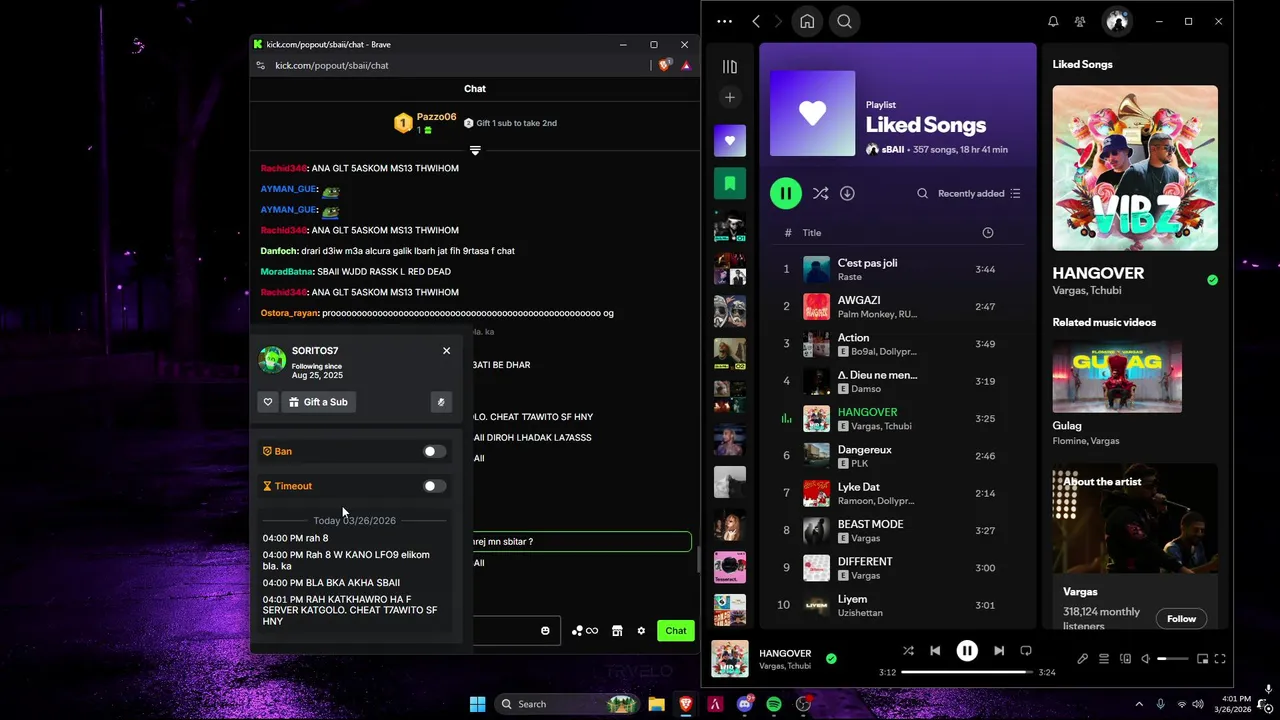1280x720 pixels.
Task: Click Pazzo06 top gifter name
Action: 436,117
